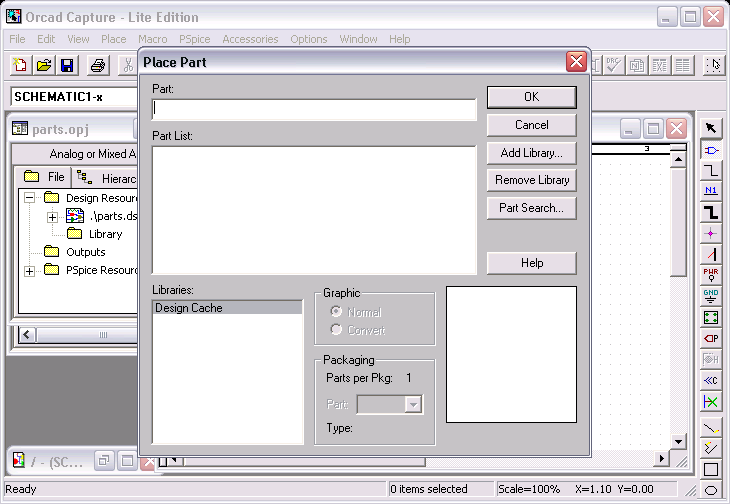Select the Place Hierarchical Port tool
The width and height of the screenshot is (730, 504).
coord(710,338)
